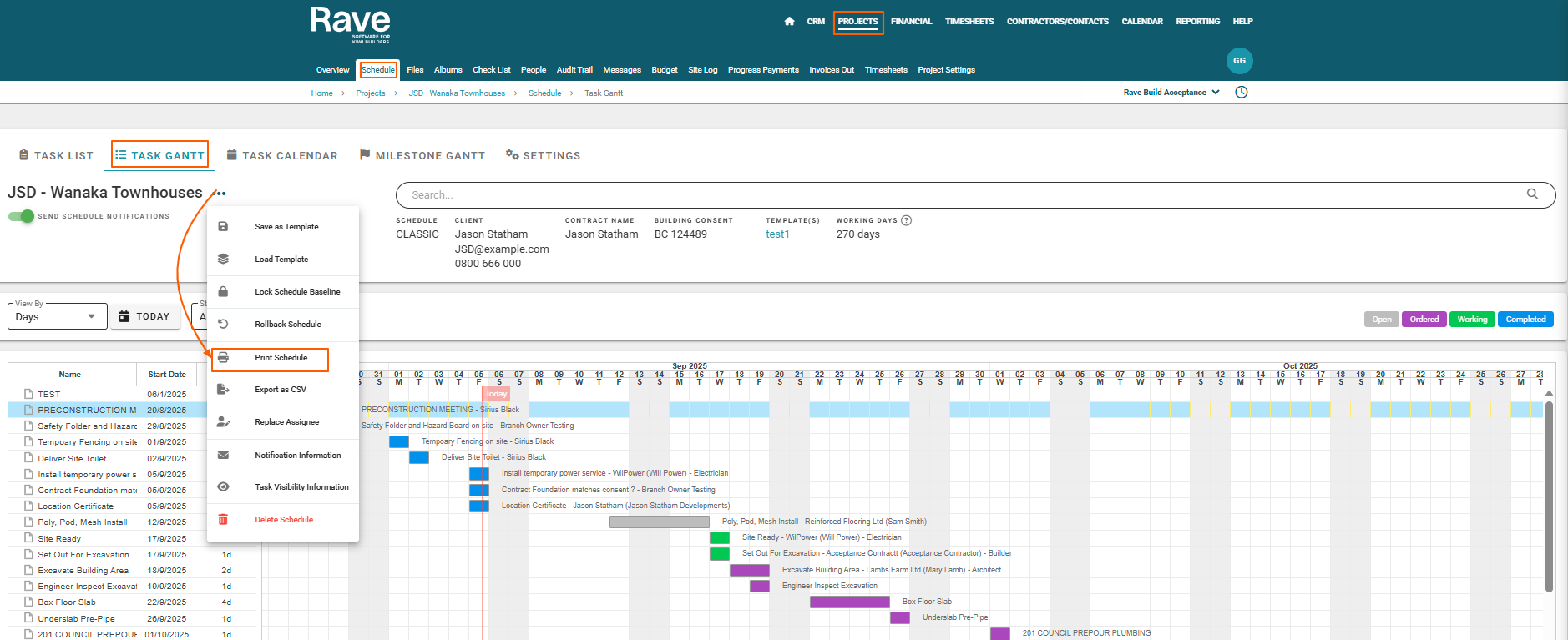The height and width of the screenshot is (640, 1568).
Task: Click the Print Schedule printer icon
Action: pyautogui.click(x=223, y=358)
